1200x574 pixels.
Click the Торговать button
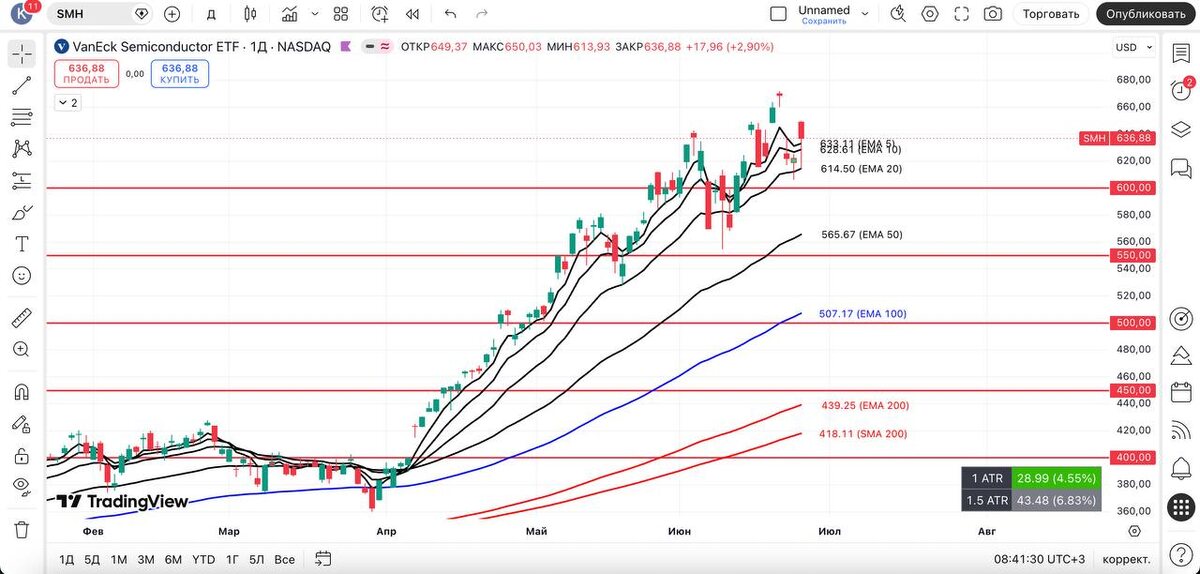tap(1051, 14)
